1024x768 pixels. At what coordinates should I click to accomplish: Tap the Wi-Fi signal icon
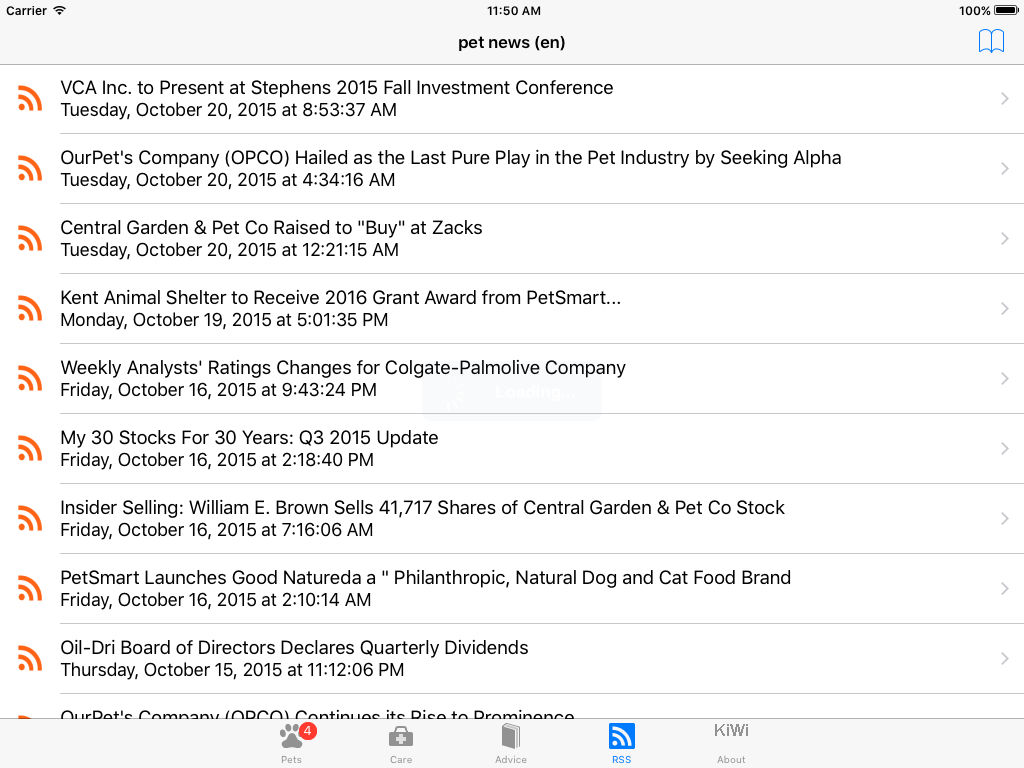pos(59,10)
